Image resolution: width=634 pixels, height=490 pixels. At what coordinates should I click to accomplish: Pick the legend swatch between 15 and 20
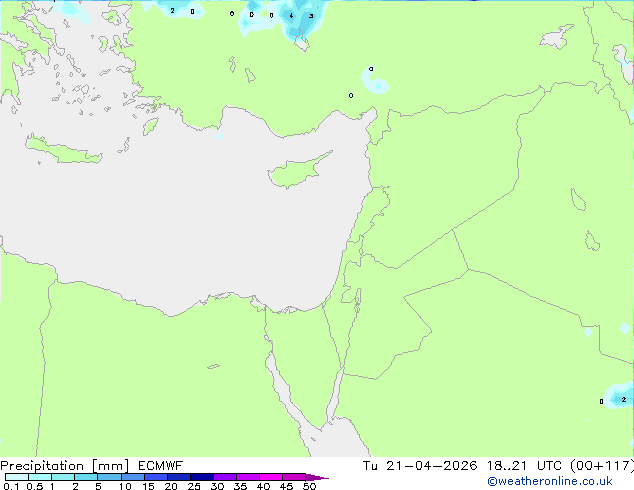point(156,477)
